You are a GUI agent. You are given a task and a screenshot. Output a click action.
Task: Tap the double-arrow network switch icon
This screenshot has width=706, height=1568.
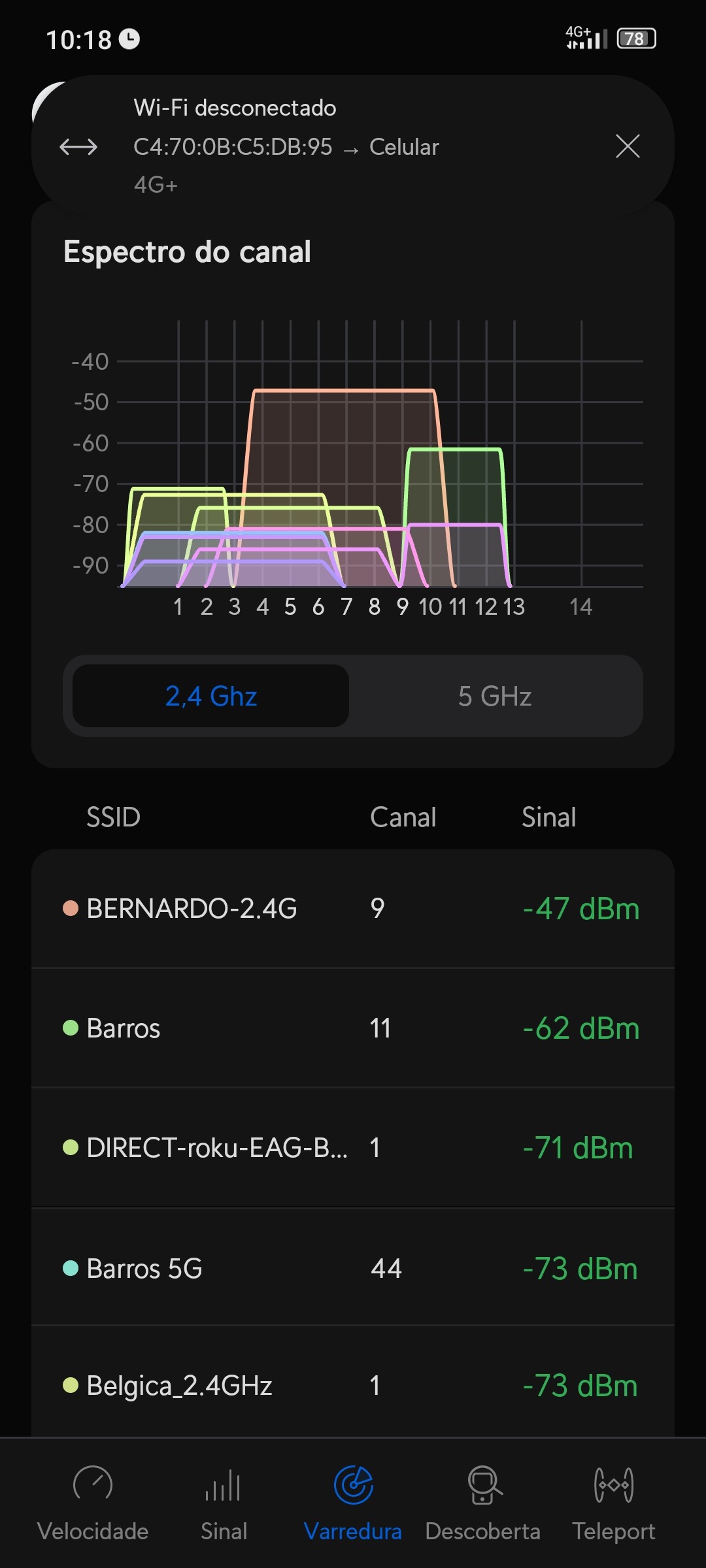78,146
